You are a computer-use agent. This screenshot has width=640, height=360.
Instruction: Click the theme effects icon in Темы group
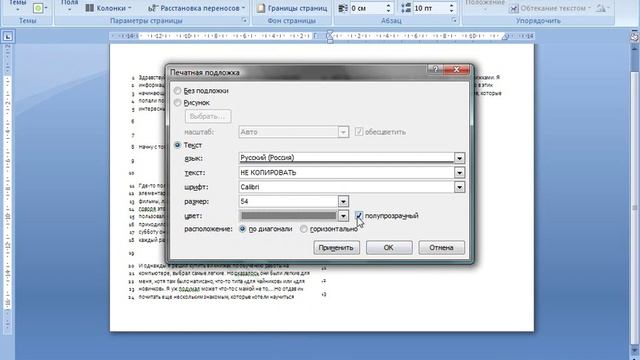coord(40,8)
